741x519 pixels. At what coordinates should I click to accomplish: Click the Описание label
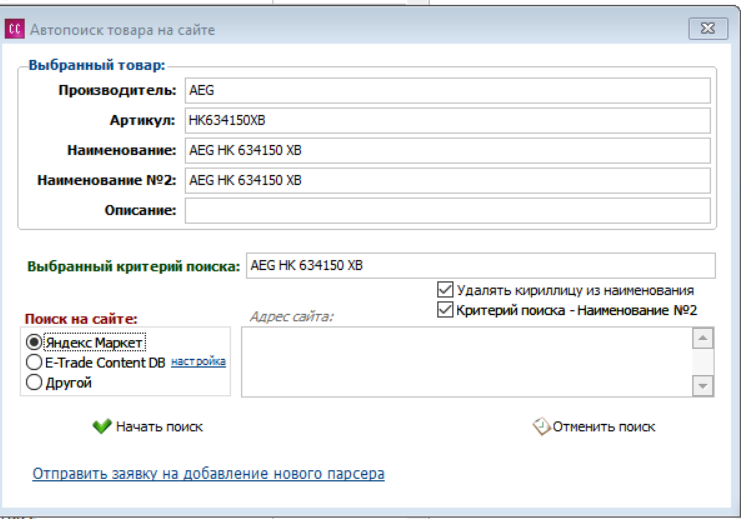[x=140, y=210]
